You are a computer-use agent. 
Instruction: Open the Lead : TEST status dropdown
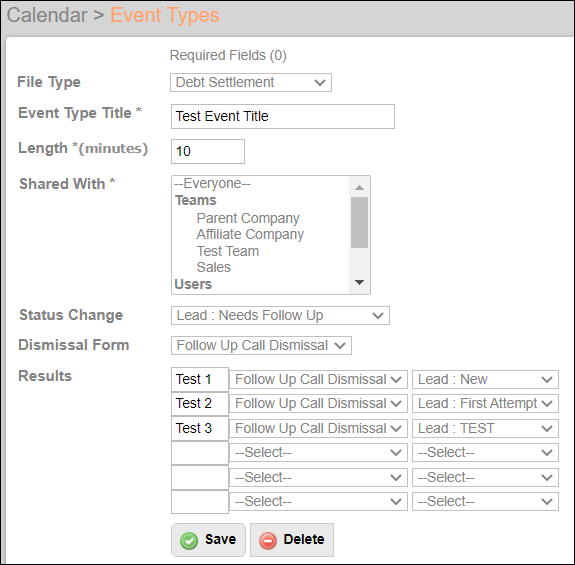click(485, 428)
